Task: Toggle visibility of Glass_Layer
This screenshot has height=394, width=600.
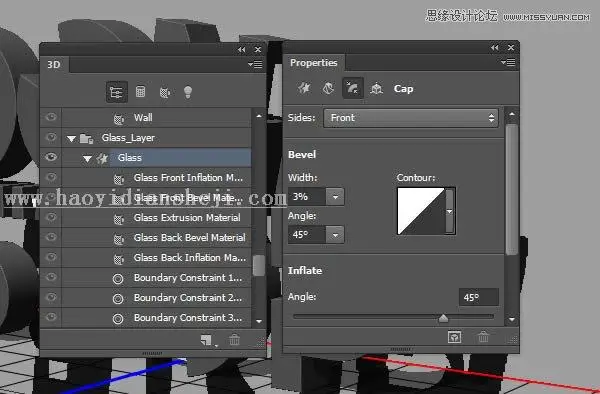Action: click(x=51, y=137)
